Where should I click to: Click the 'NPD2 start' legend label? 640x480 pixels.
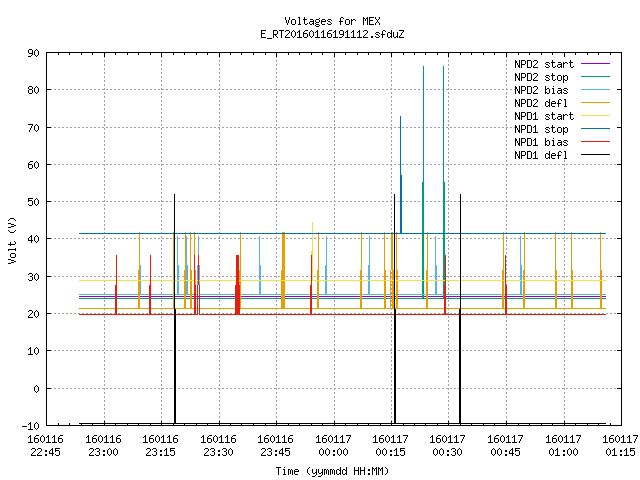pos(544,64)
